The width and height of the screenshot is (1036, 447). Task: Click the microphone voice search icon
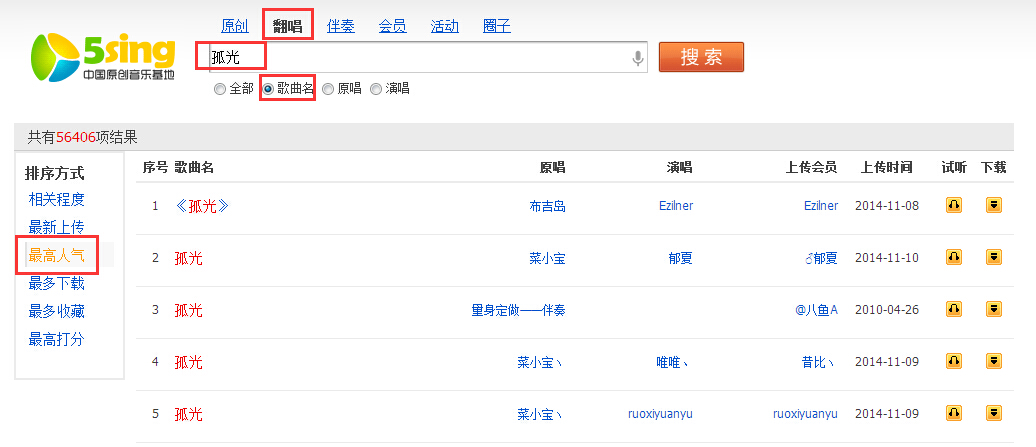point(638,58)
